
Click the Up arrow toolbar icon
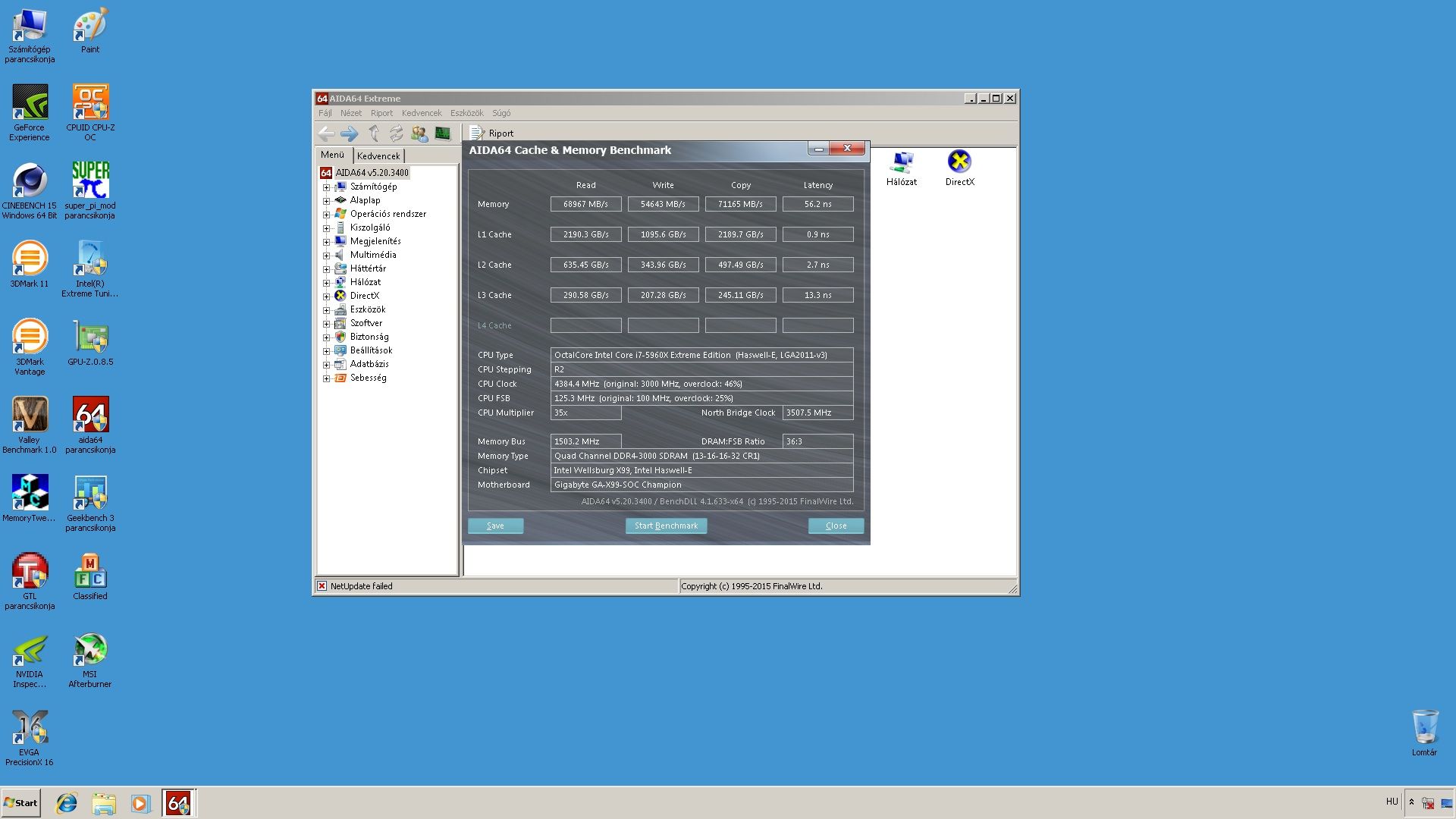(x=373, y=133)
